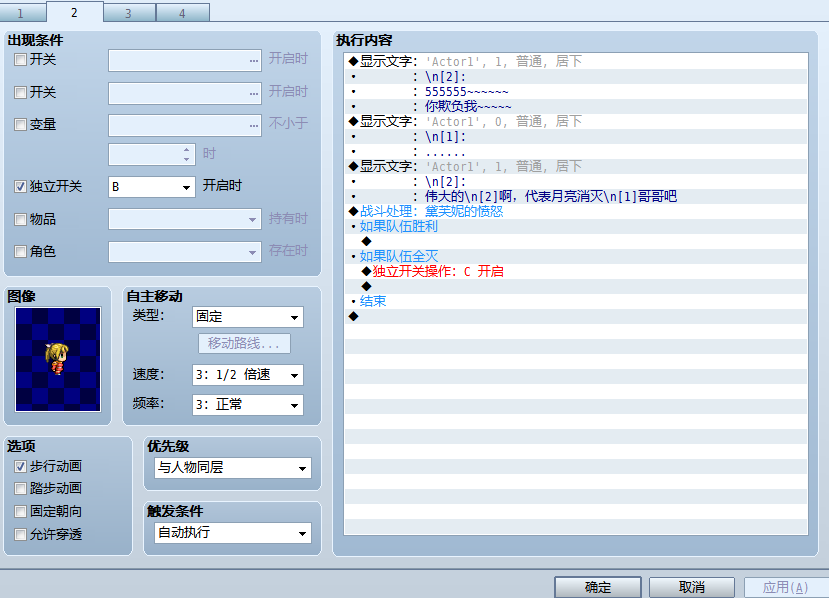Screen dimensions: 829x598
Task: Enable the 角色 condition checkbox
Action: pos(20,252)
